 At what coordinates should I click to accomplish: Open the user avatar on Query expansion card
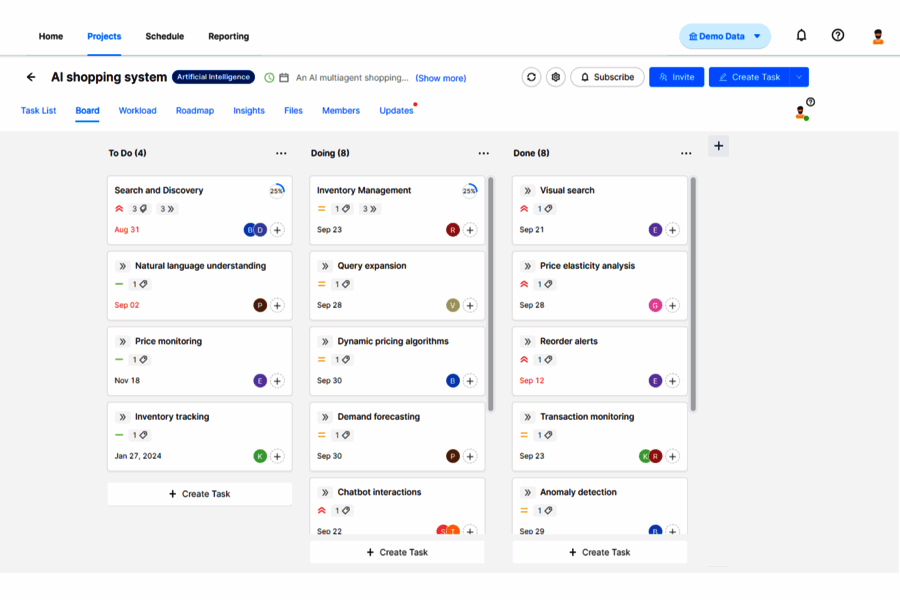pyautogui.click(x=455, y=305)
